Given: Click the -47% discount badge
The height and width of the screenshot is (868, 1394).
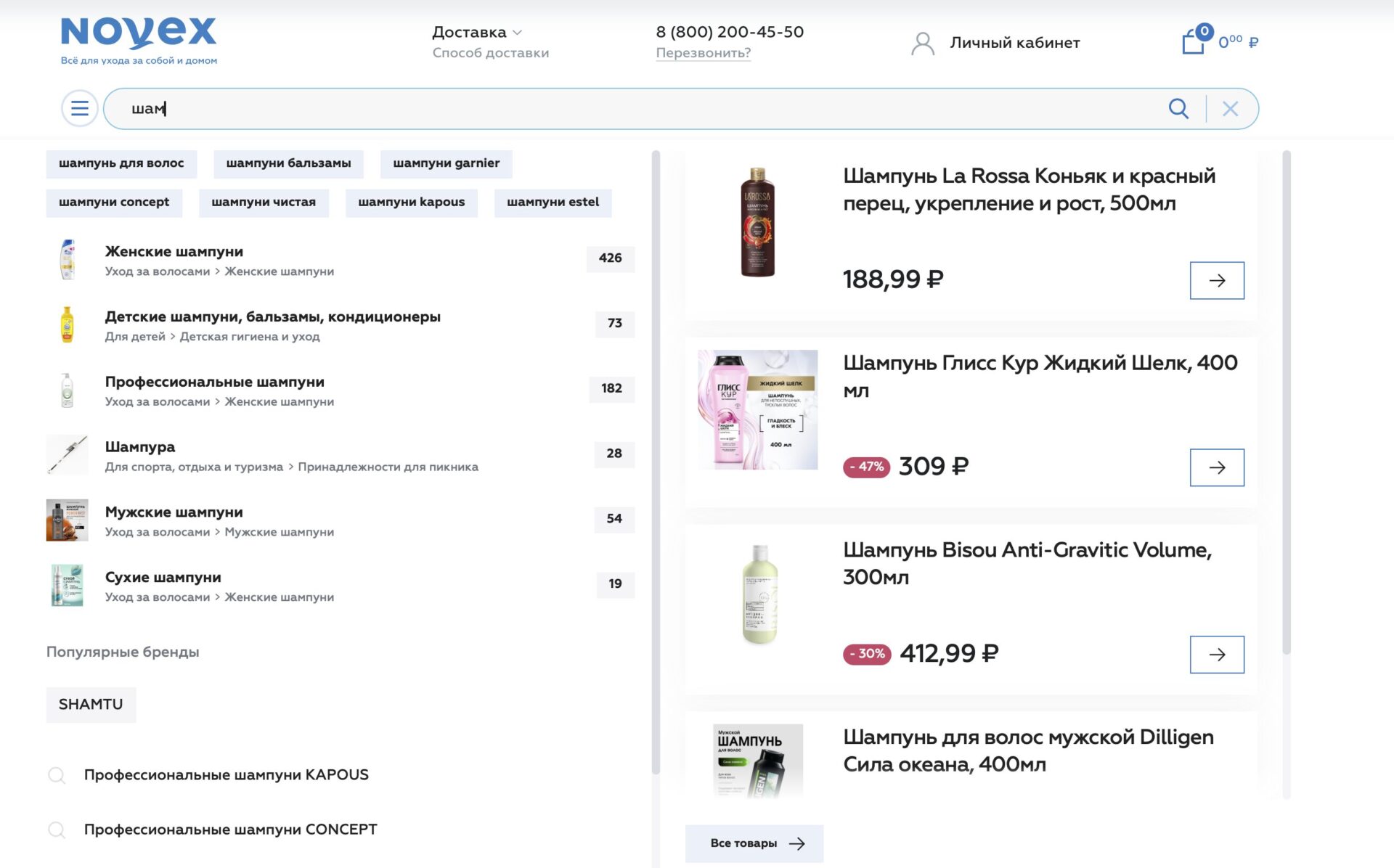Looking at the screenshot, I should tap(867, 467).
